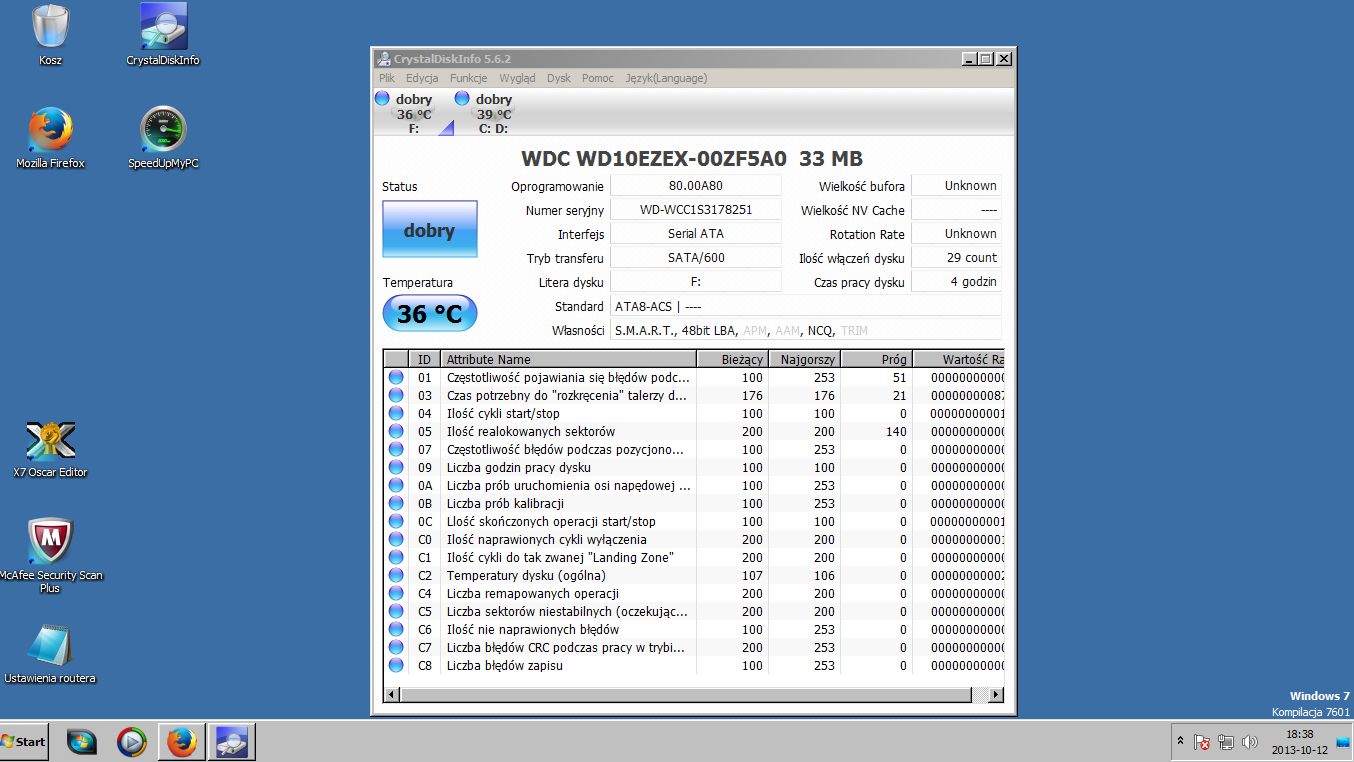Click the Czas pracy dysku field 4 godzin

pyautogui.click(x=956, y=282)
